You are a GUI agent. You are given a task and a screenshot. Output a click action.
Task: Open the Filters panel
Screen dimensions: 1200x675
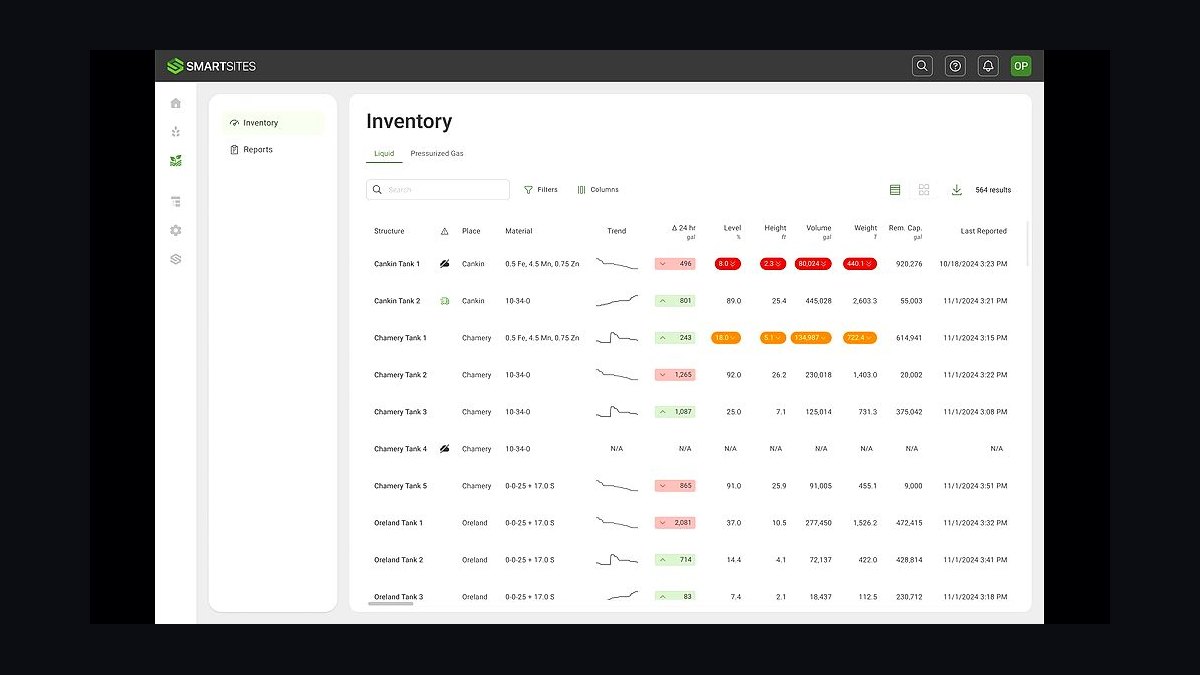point(541,190)
